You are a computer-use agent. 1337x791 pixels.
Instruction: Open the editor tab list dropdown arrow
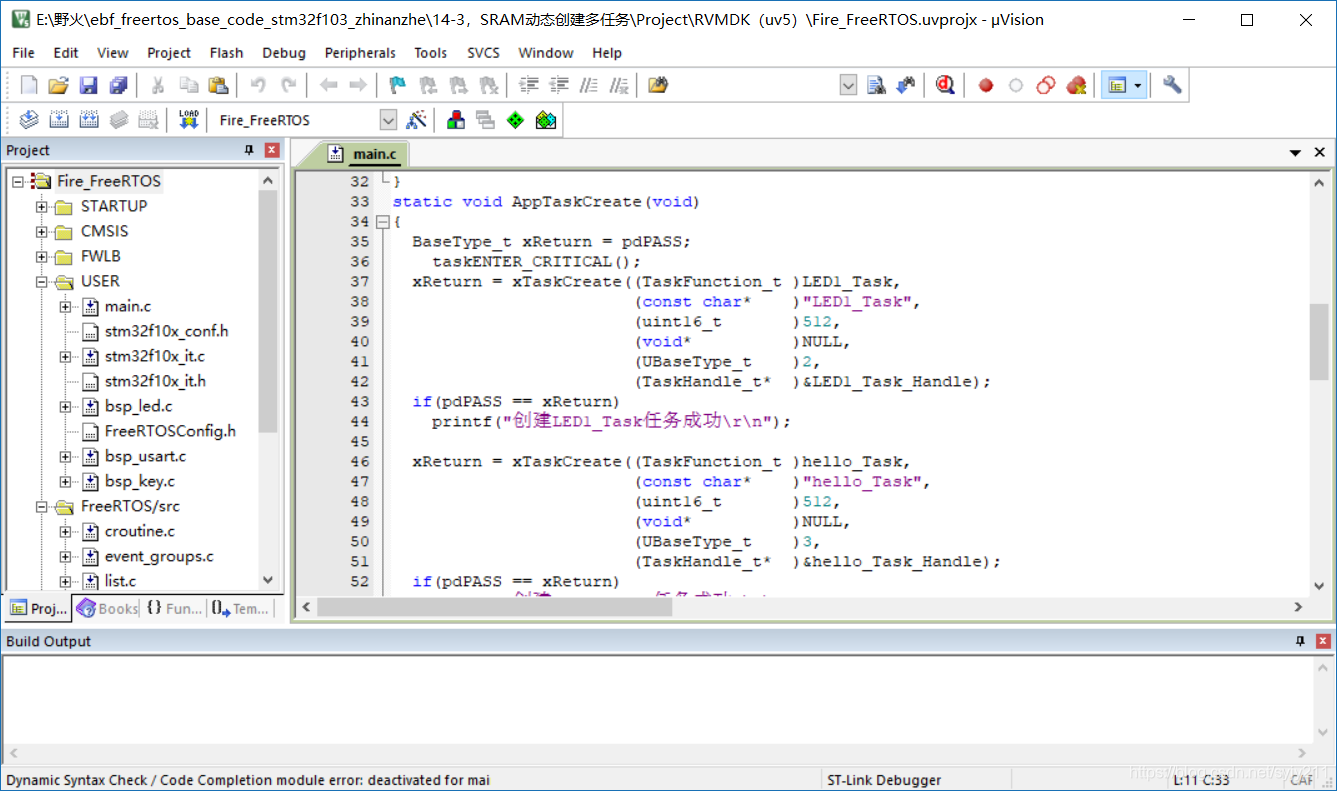[1296, 153]
